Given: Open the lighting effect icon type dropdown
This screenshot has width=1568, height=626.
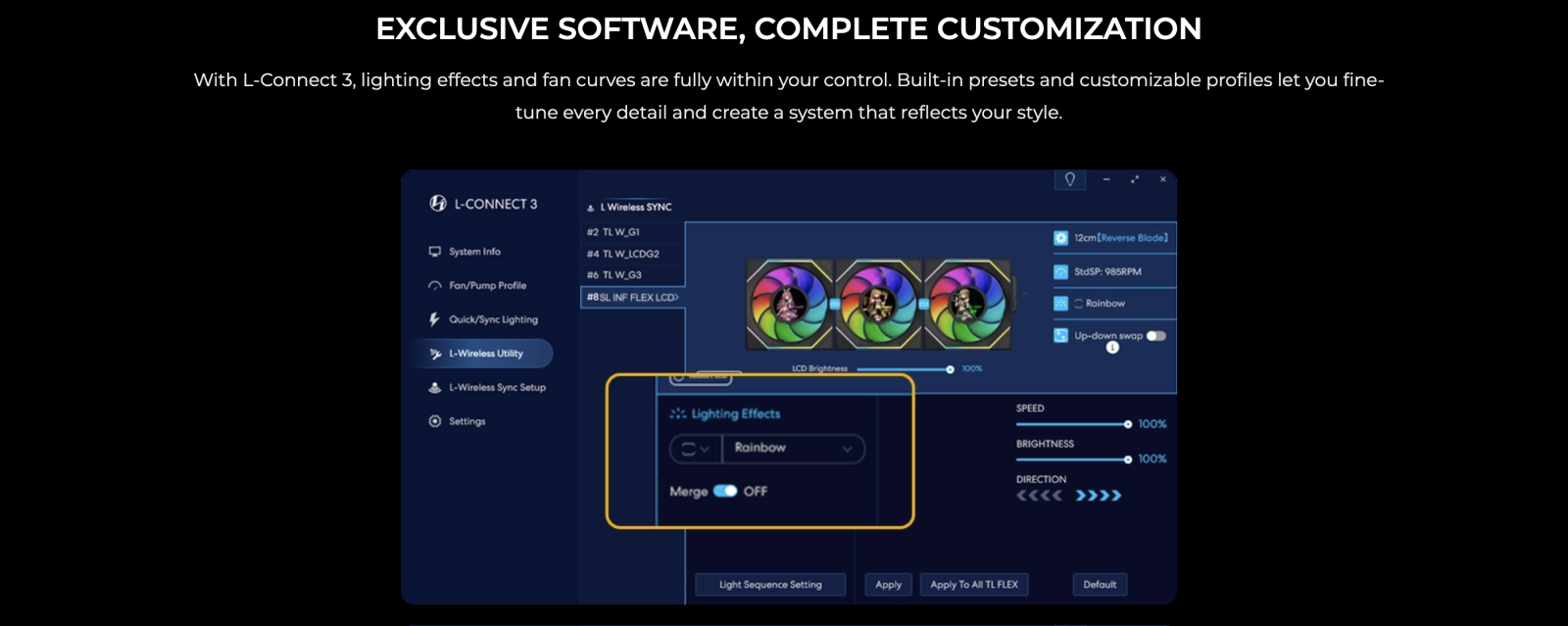Looking at the screenshot, I should pyautogui.click(x=696, y=449).
